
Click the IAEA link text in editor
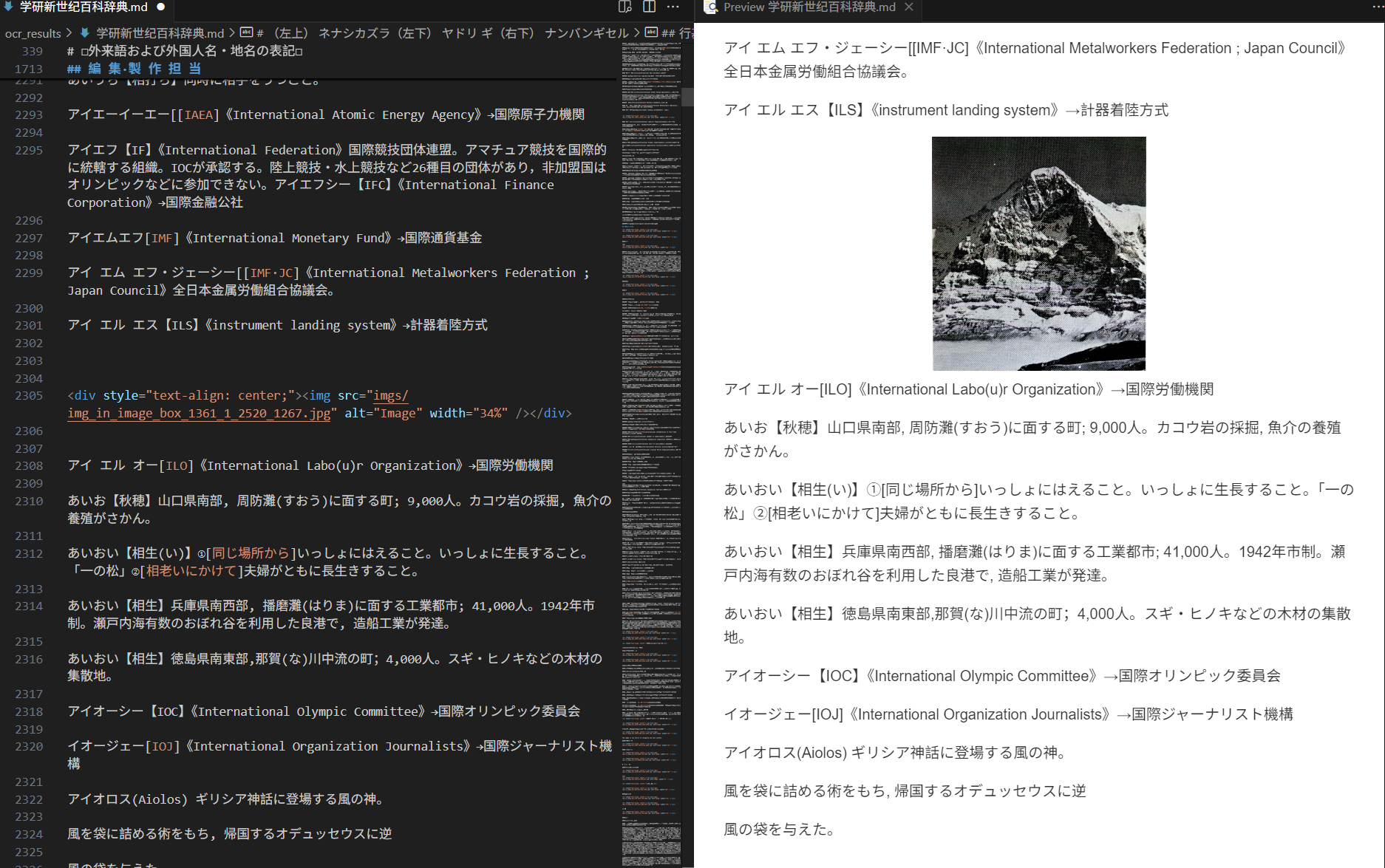199,115
